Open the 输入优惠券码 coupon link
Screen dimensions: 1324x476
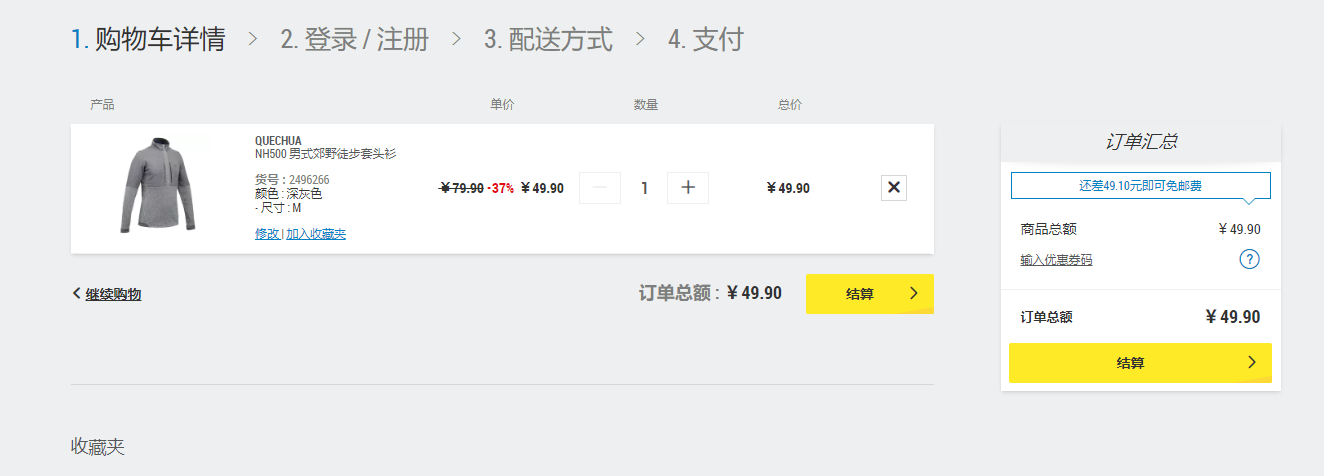click(1056, 260)
